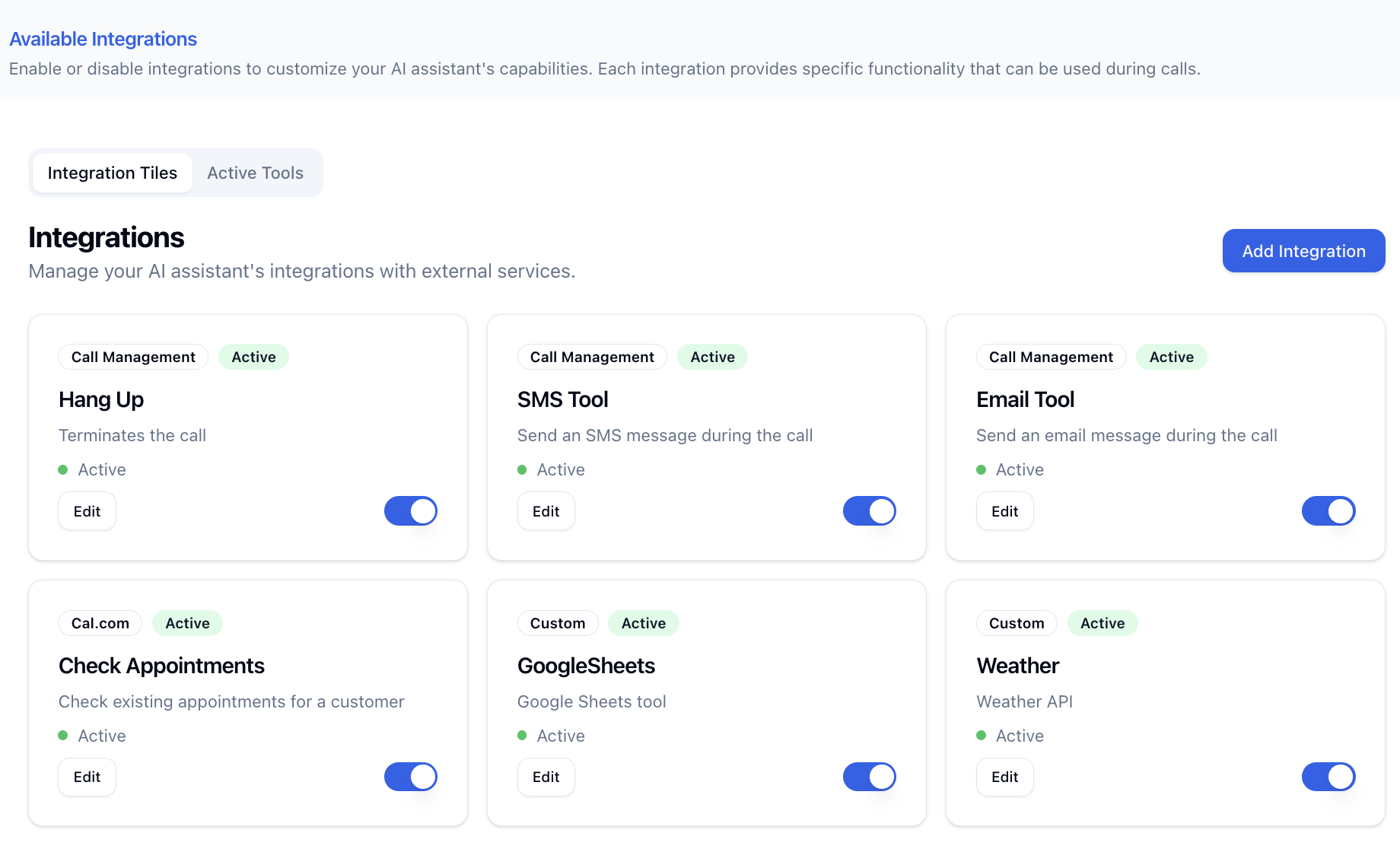Edit the Check Appointments integration

[x=87, y=777]
